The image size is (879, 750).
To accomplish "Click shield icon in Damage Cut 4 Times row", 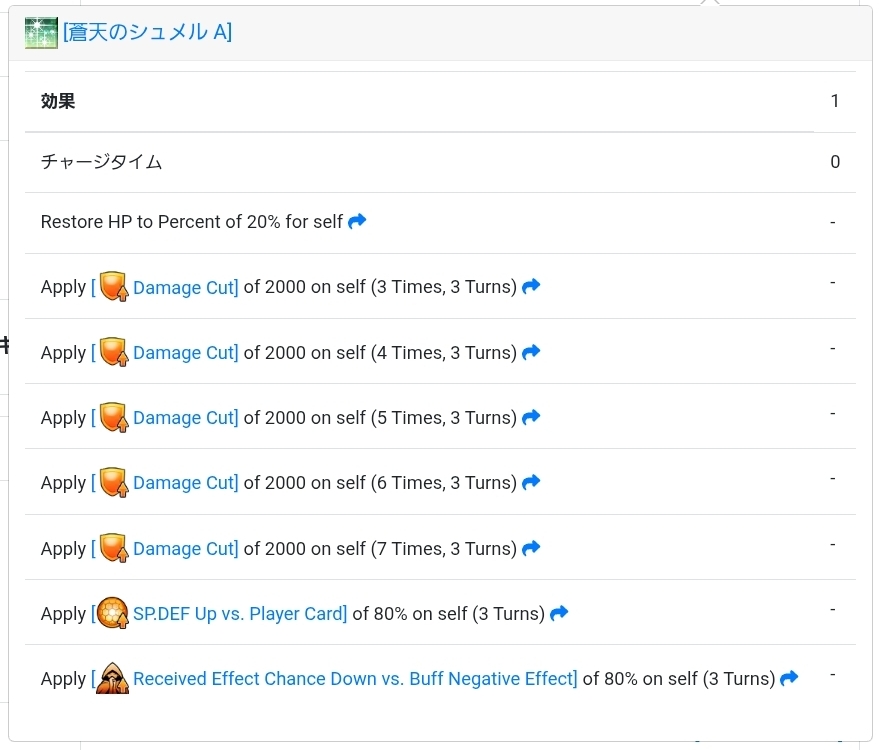I will pyautogui.click(x=114, y=352).
